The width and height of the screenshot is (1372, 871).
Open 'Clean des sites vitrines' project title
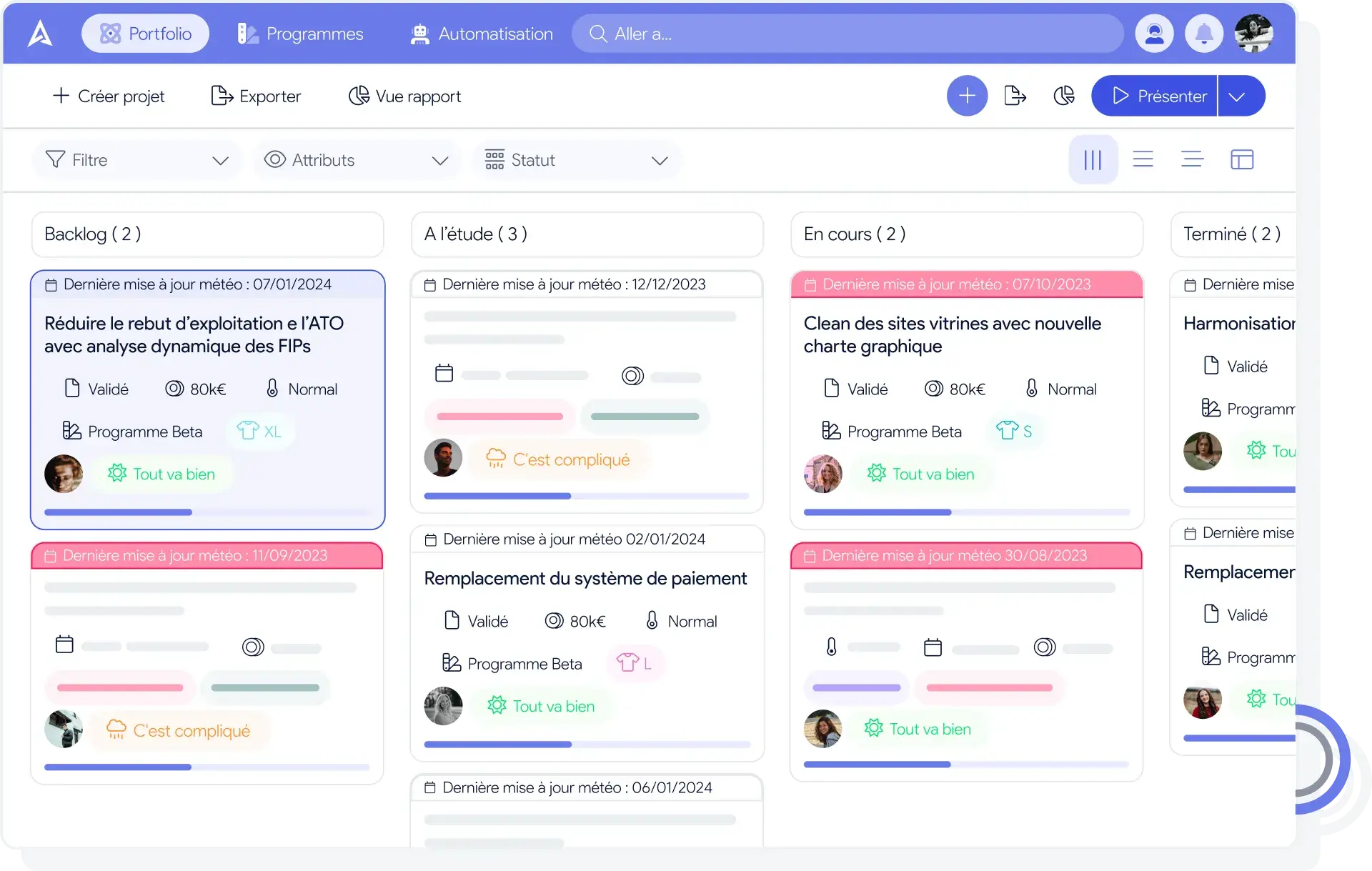tap(953, 334)
